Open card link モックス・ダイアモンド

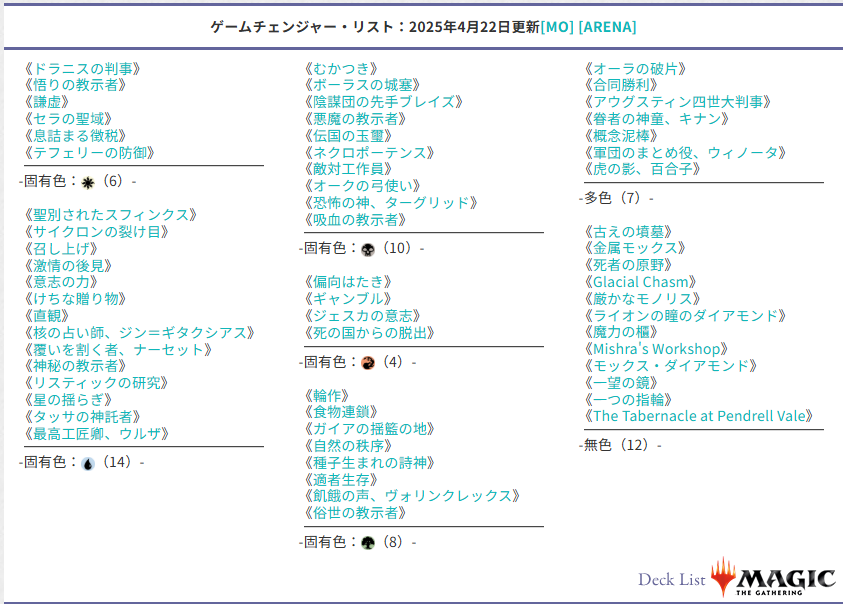(671, 366)
